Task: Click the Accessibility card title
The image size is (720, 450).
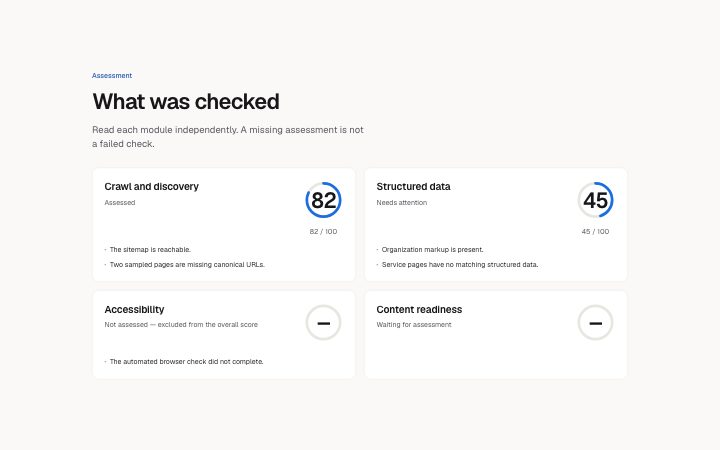Action: [x=134, y=309]
